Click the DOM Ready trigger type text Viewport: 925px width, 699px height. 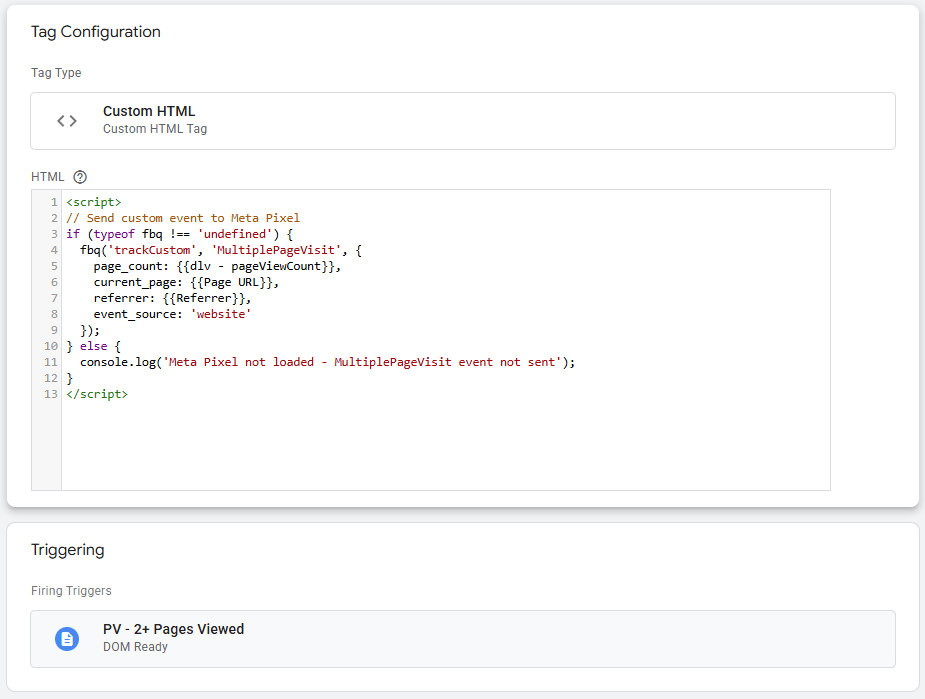click(x=135, y=647)
